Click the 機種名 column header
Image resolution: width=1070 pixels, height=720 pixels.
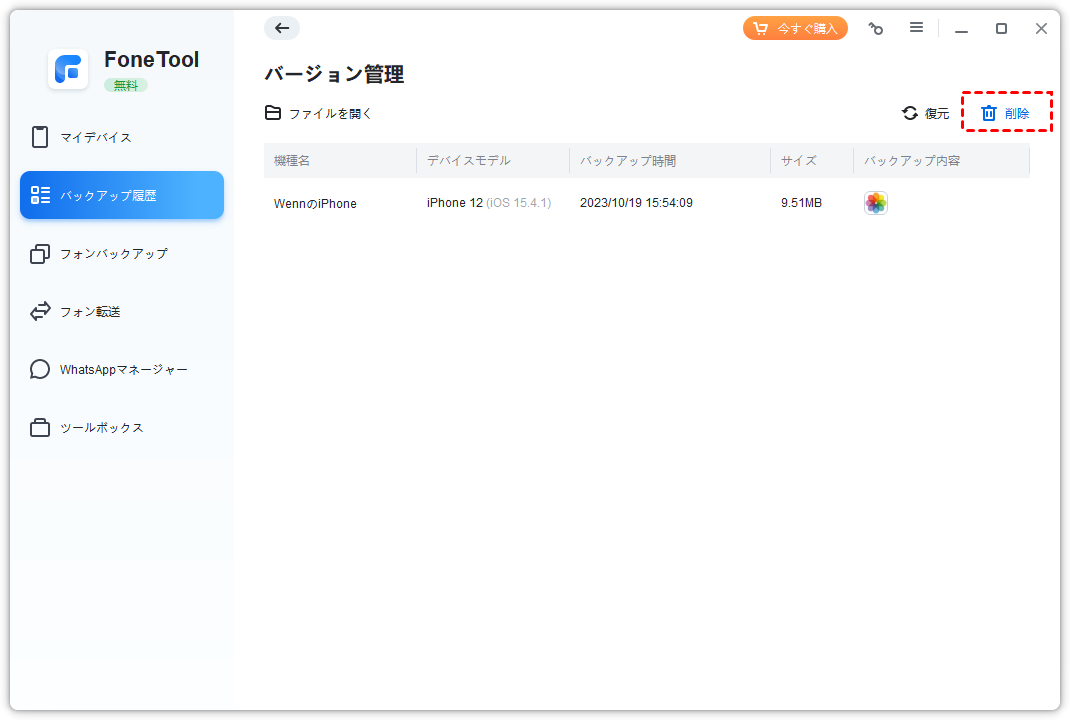click(x=292, y=160)
